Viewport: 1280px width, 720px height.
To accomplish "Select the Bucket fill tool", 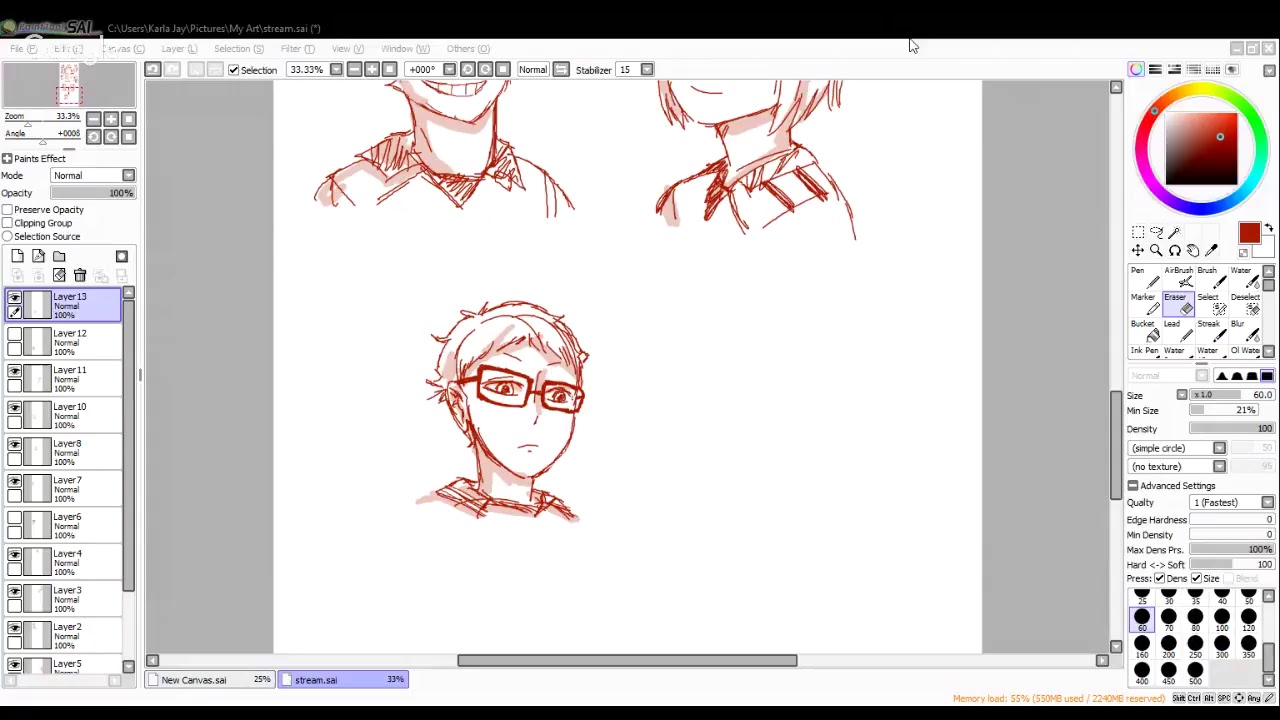I will [1143, 330].
